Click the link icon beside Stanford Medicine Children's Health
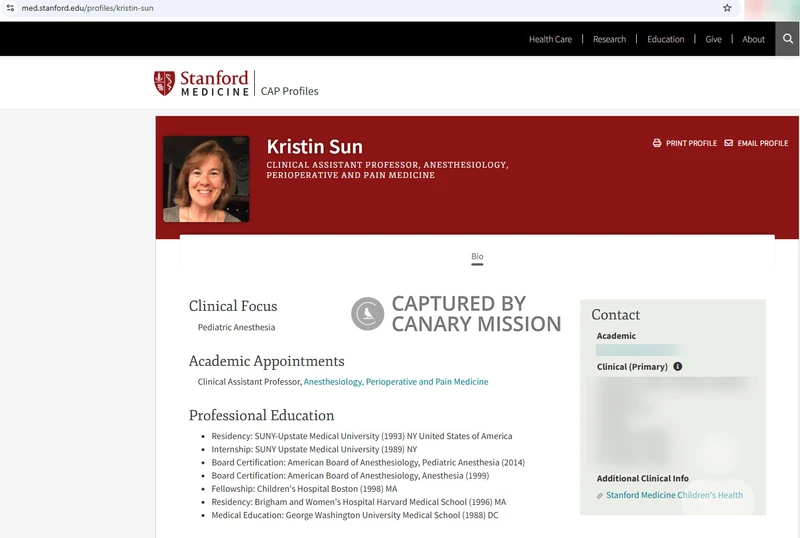The height and width of the screenshot is (538, 800). click(600, 495)
